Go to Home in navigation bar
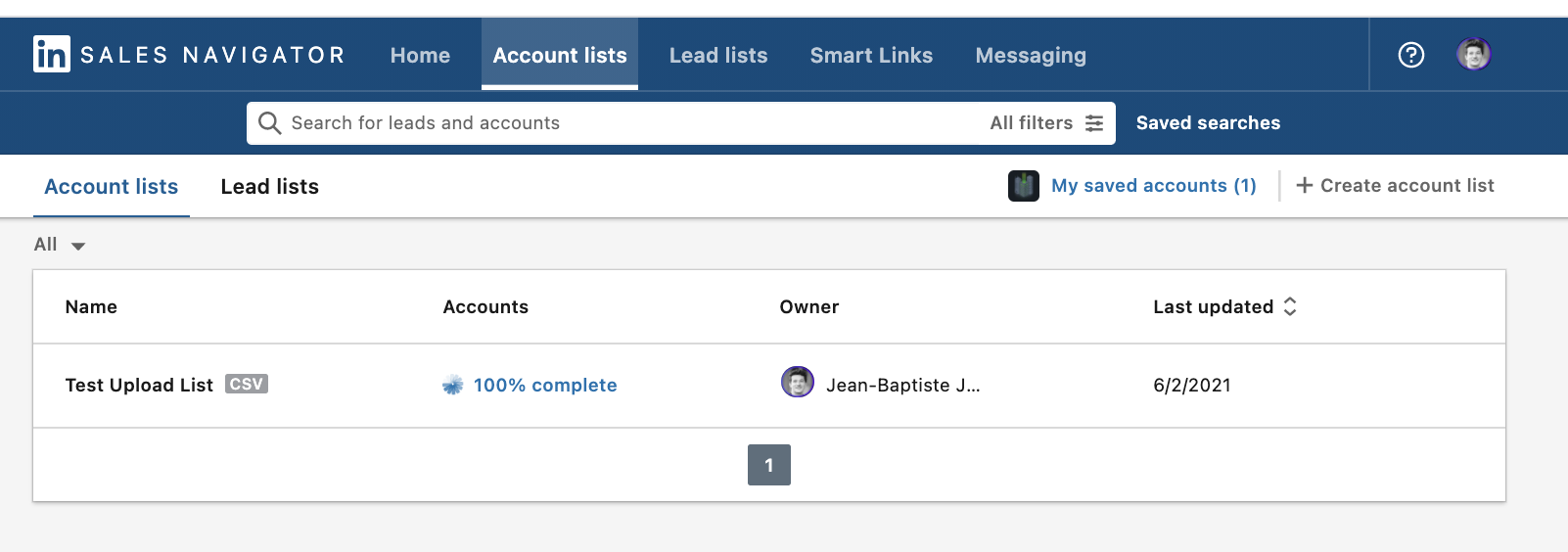1568x552 pixels. click(x=420, y=56)
